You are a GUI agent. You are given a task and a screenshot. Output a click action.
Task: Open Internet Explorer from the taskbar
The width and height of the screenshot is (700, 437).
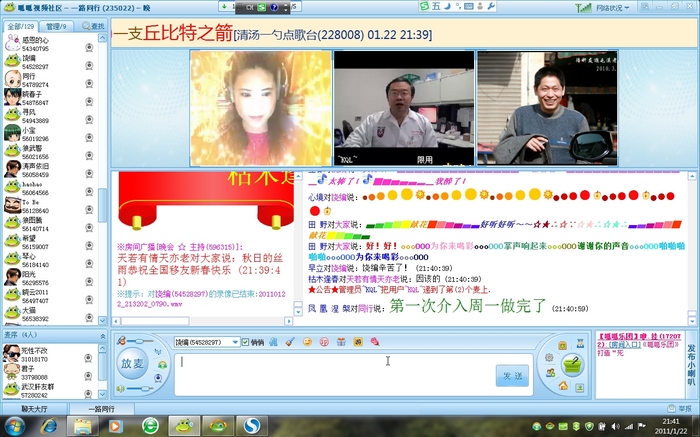(x=49, y=426)
